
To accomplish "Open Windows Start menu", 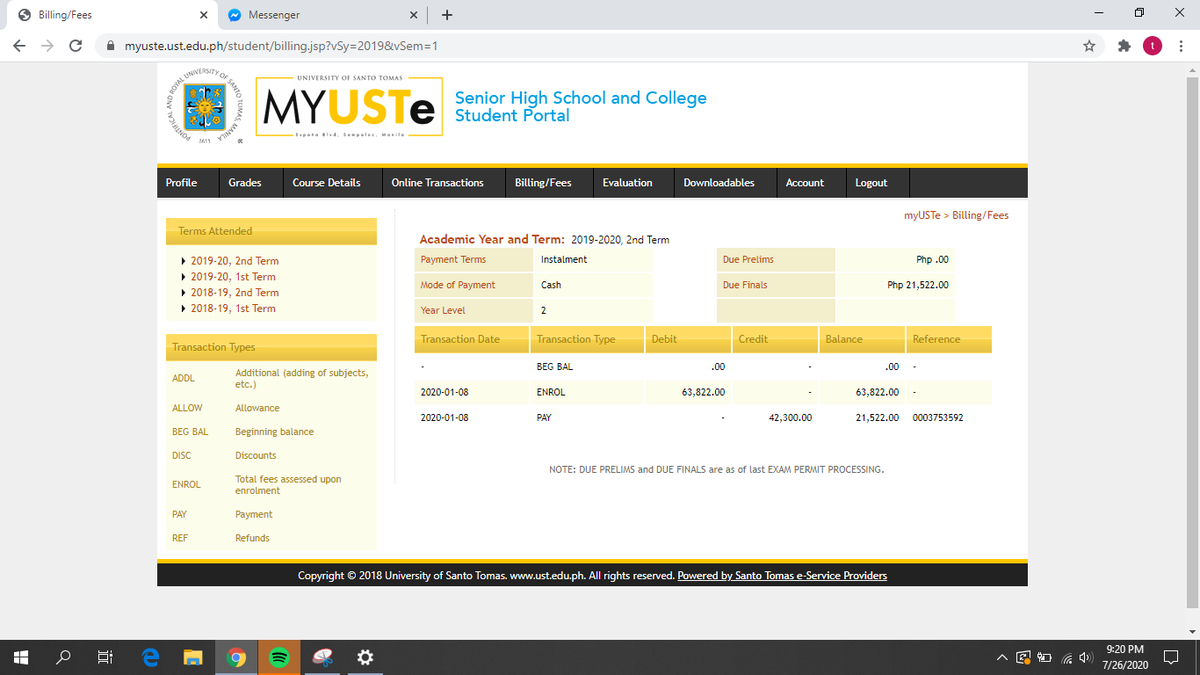I will coord(20,657).
